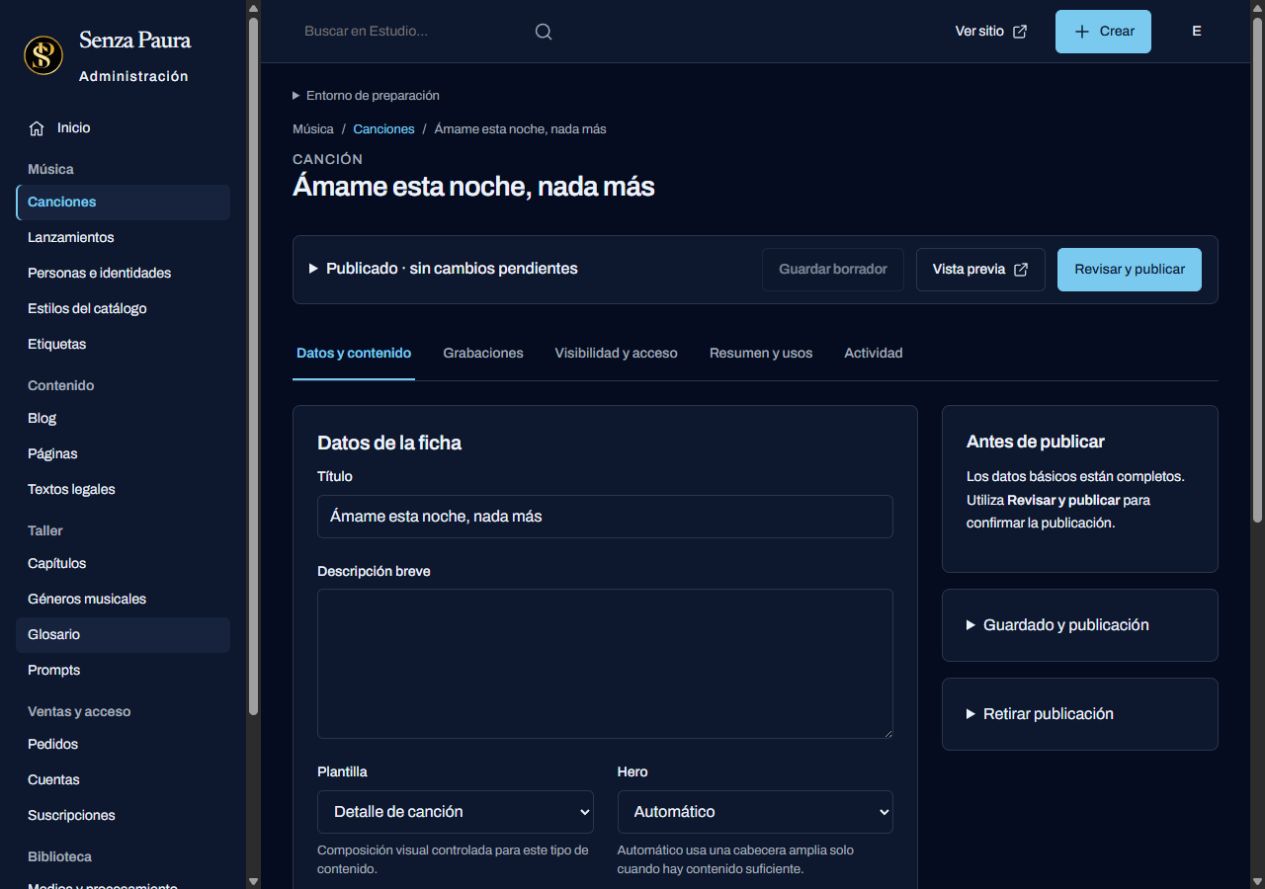Open the Actividad tab

[874, 353]
